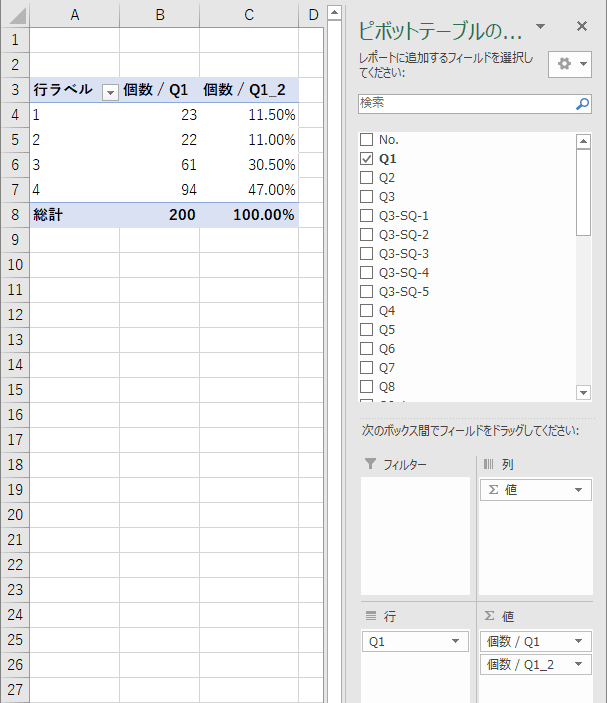This screenshot has width=607, height=703.
Task: Click the search magnifier icon in field search
Action: pyautogui.click(x=582, y=103)
